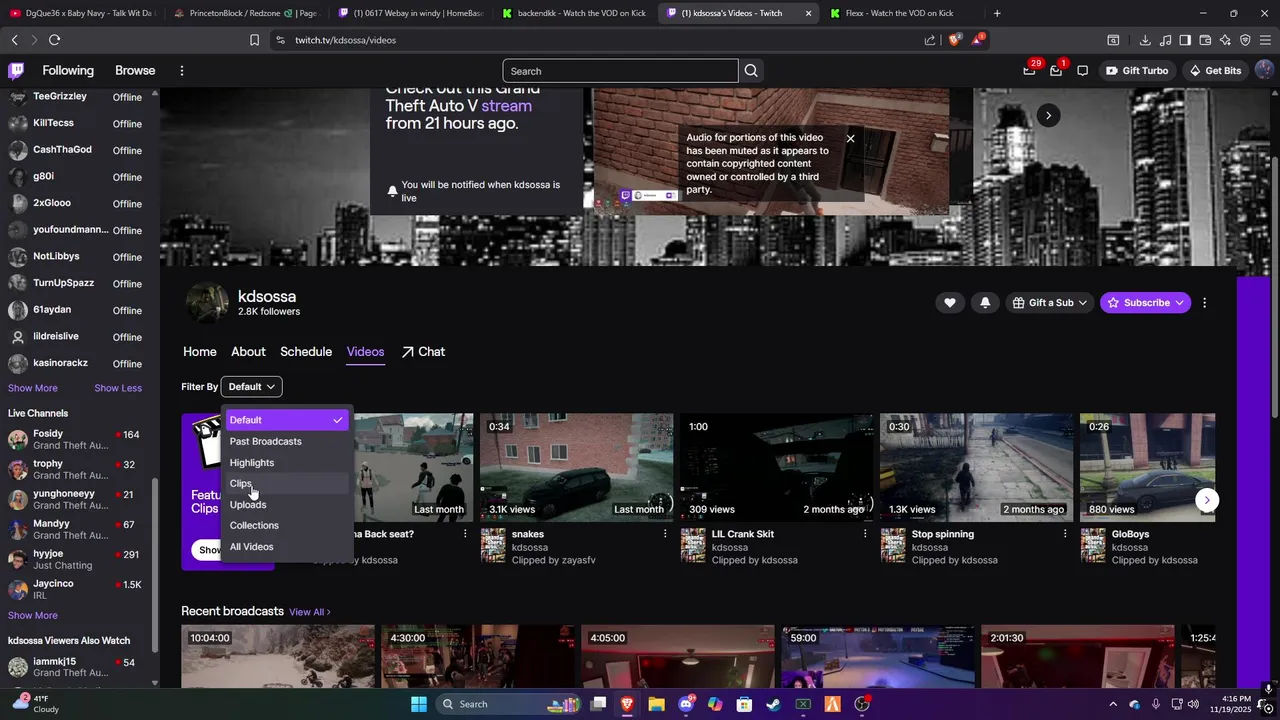Switch to backendkk Kick VOD browser tab
Screen dimensions: 1280x720
[574, 13]
